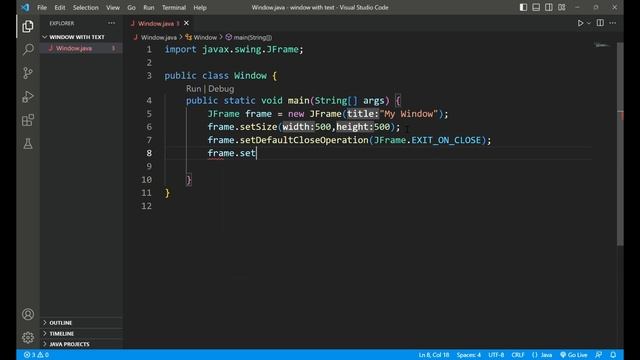Image resolution: width=640 pixels, height=360 pixels.
Task: Open editor More Actions ellipsis
Action: click(613, 23)
